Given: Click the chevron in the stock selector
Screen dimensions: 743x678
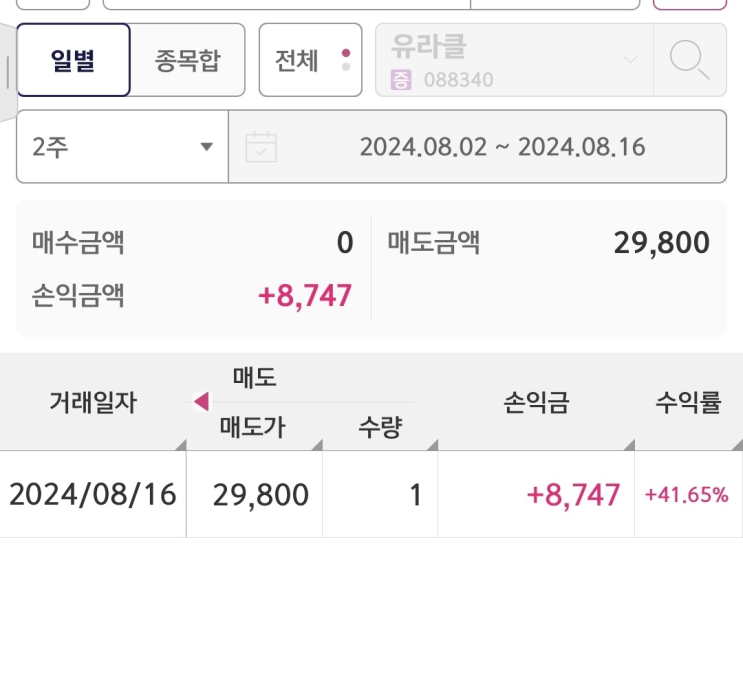Looking at the screenshot, I should pos(630,60).
